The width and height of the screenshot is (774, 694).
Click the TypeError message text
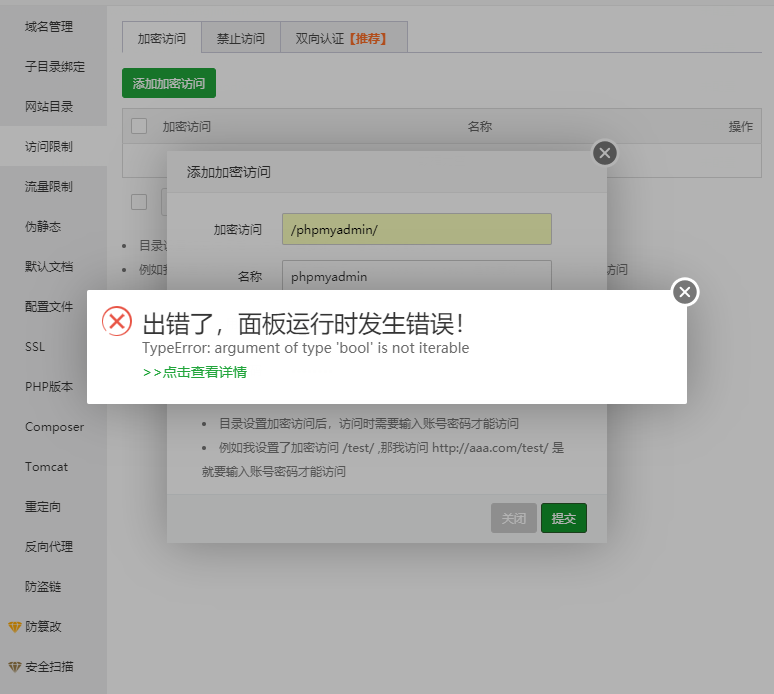306,348
